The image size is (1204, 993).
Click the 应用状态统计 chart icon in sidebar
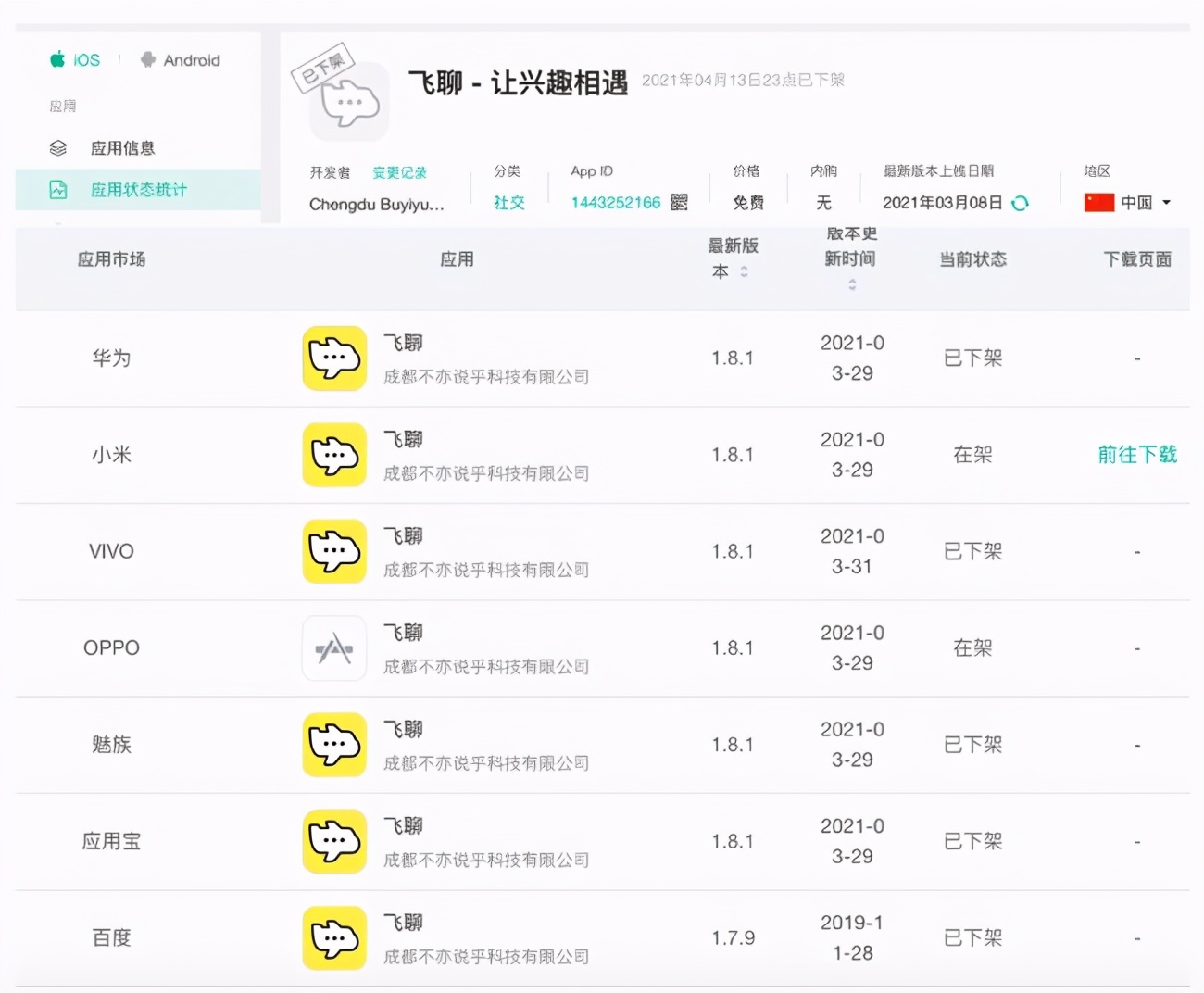point(57,190)
